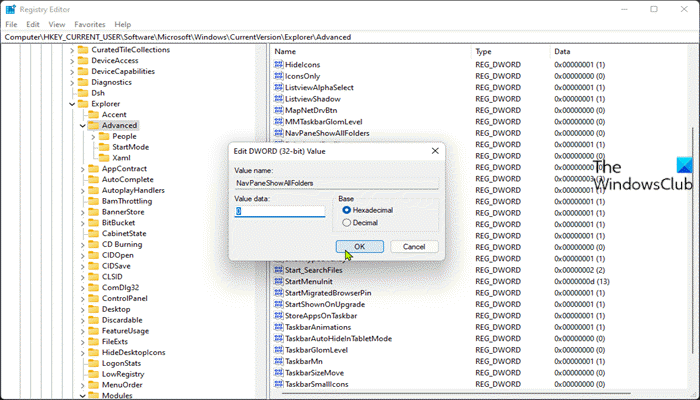
Task: Cancel the Edit DWORD dialog
Action: pyautogui.click(x=414, y=246)
